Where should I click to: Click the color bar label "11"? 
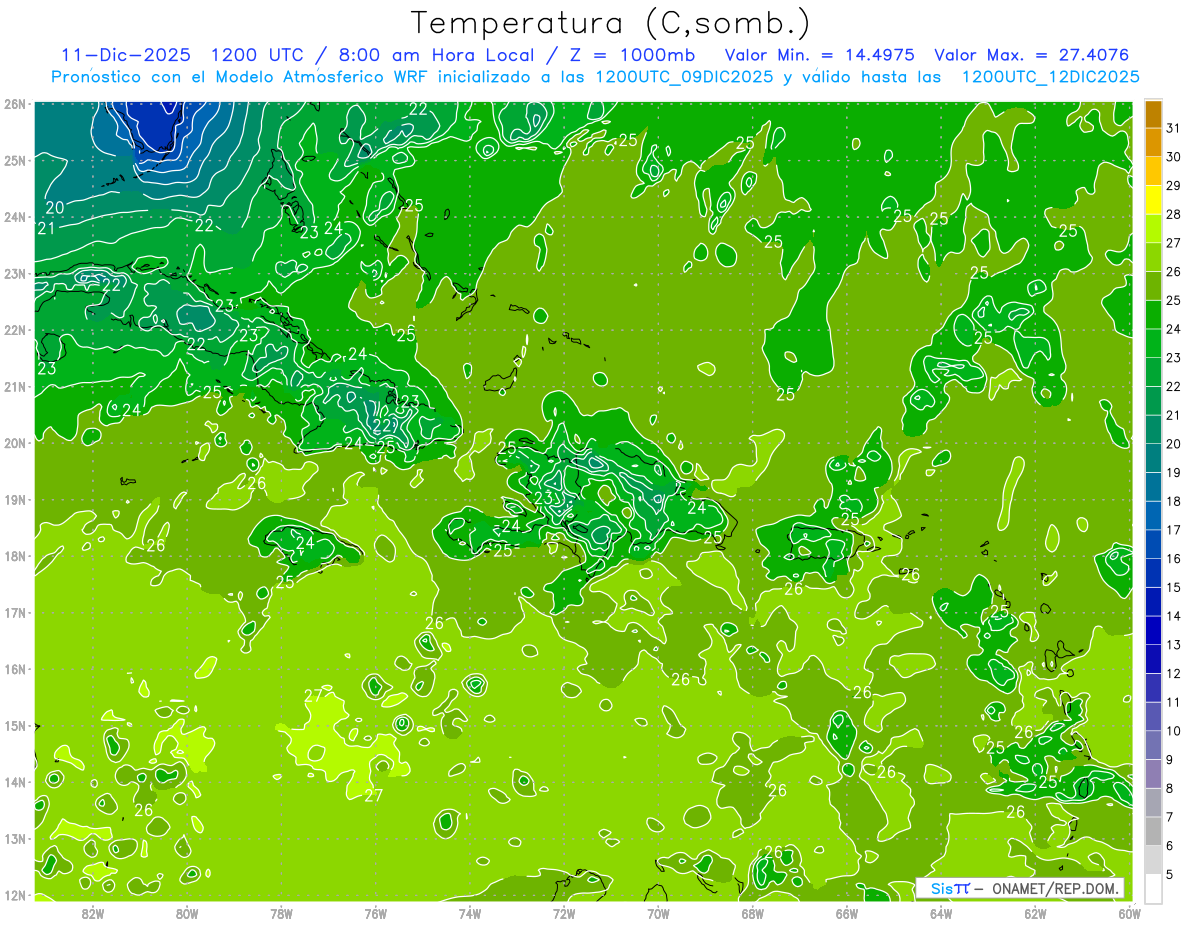coord(1174,703)
